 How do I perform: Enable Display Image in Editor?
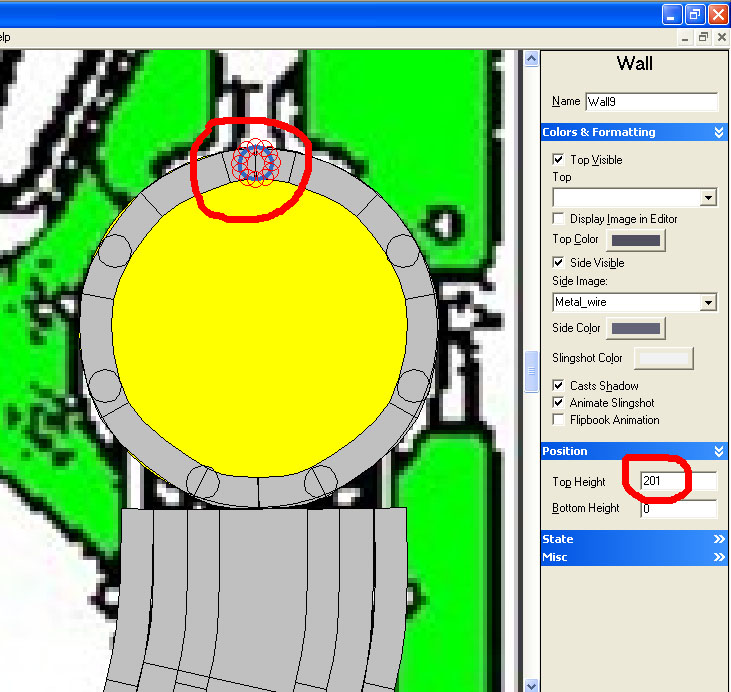point(558,218)
